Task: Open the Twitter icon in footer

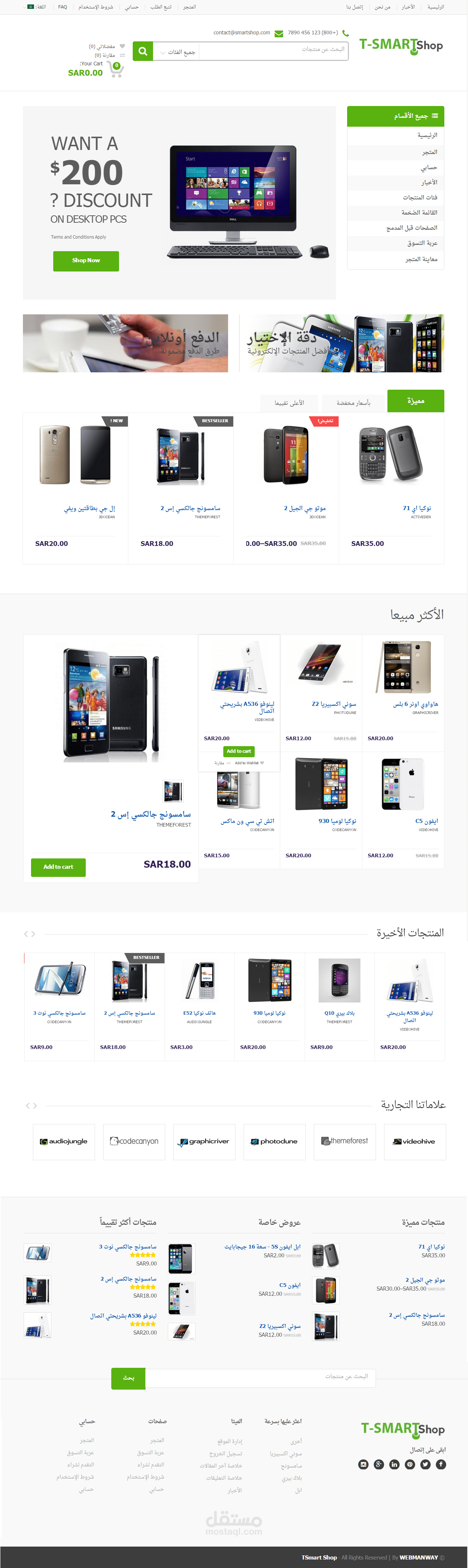Action: click(x=425, y=1464)
